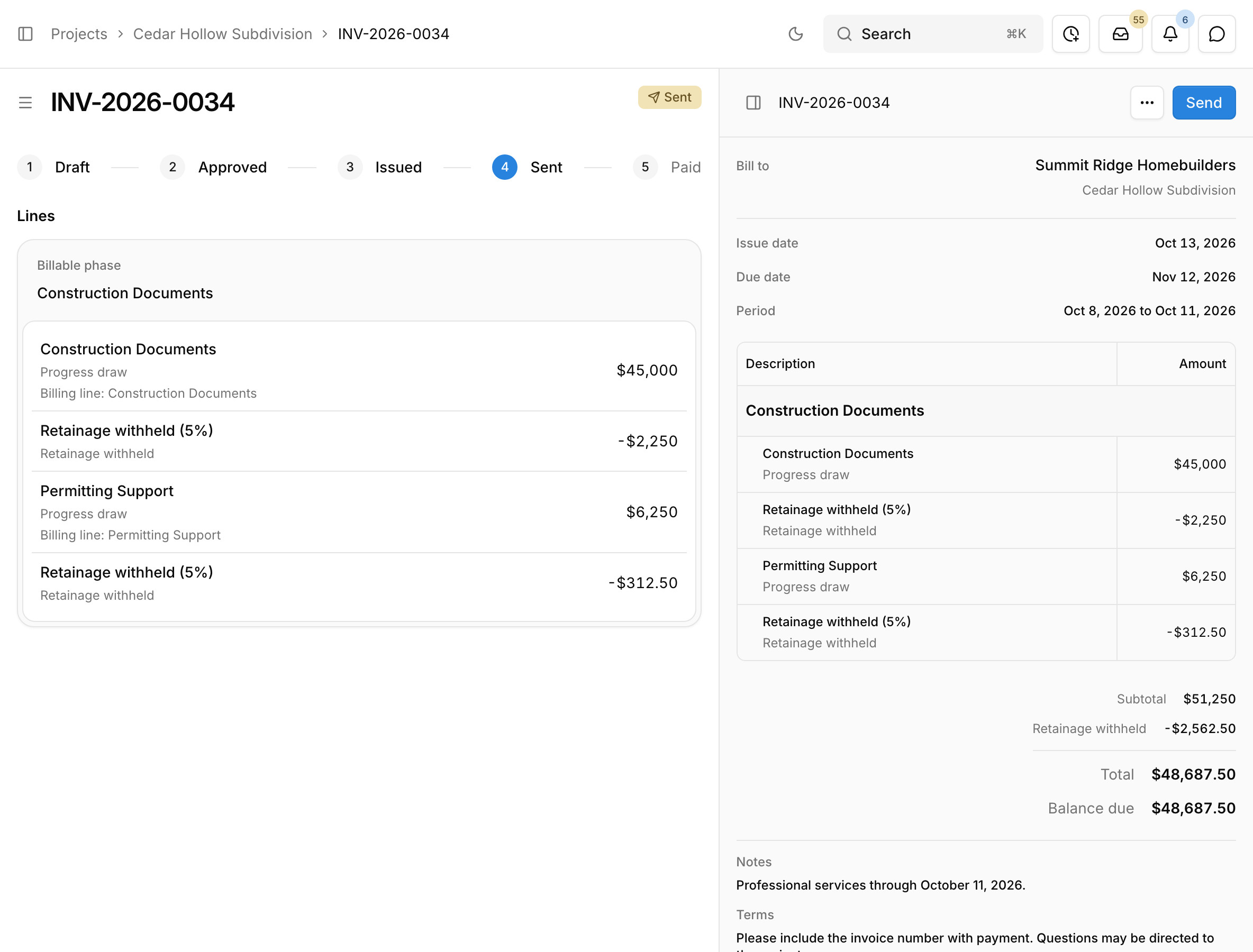Click the Notes text about October 11
Viewport: 1253px width, 952px height.
(x=880, y=885)
